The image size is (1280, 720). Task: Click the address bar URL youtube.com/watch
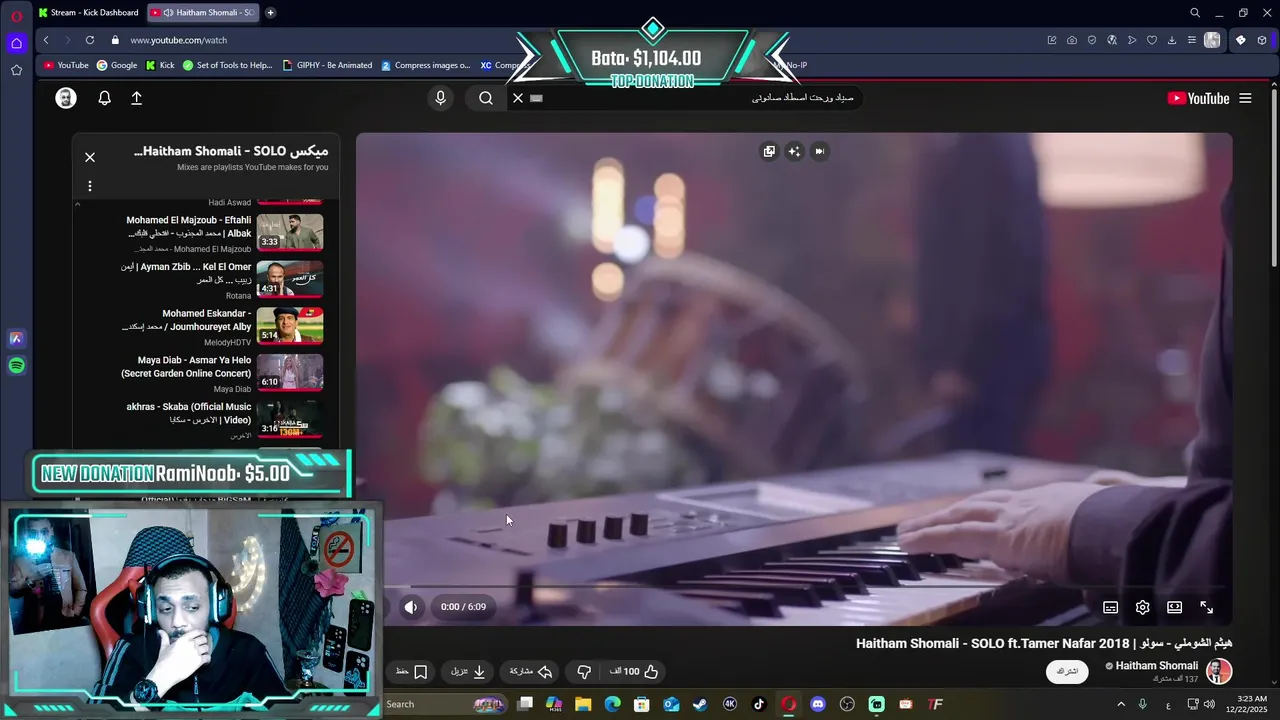[x=179, y=40]
